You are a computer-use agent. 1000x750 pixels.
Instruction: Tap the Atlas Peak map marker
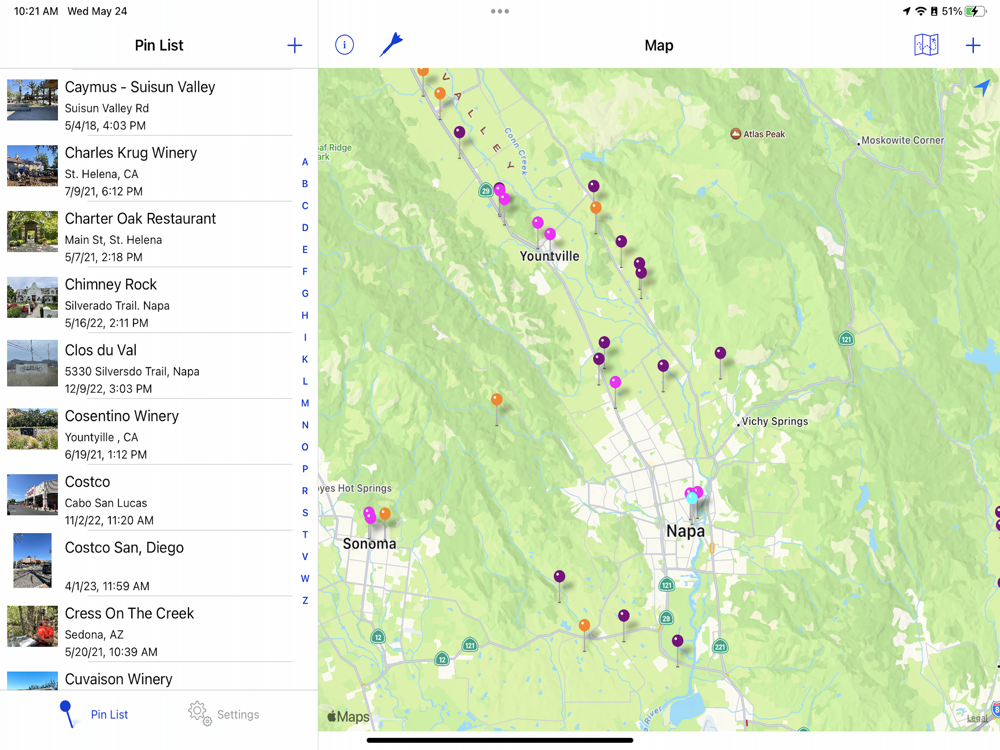735,134
